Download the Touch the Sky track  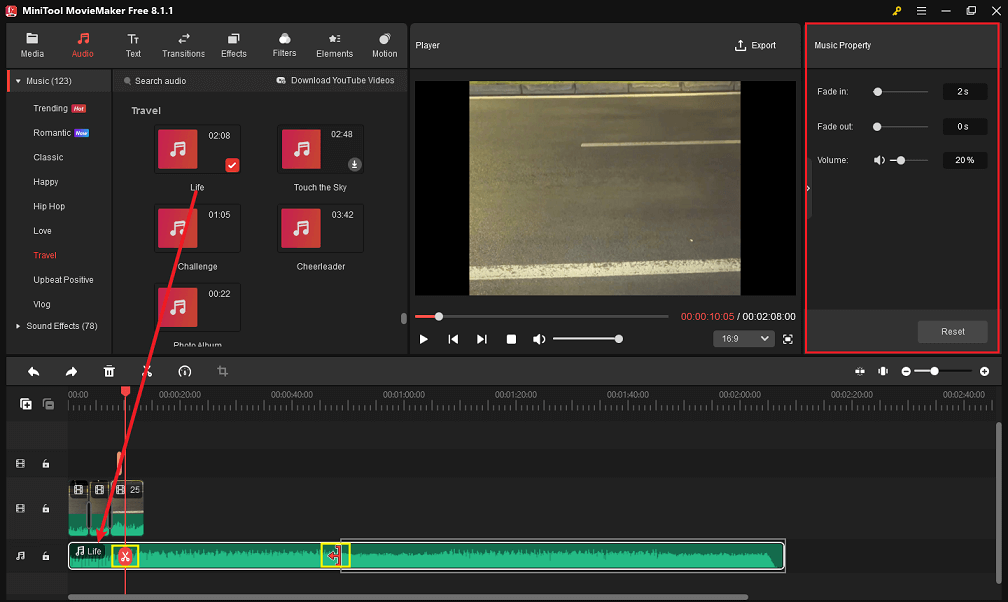[x=354, y=164]
